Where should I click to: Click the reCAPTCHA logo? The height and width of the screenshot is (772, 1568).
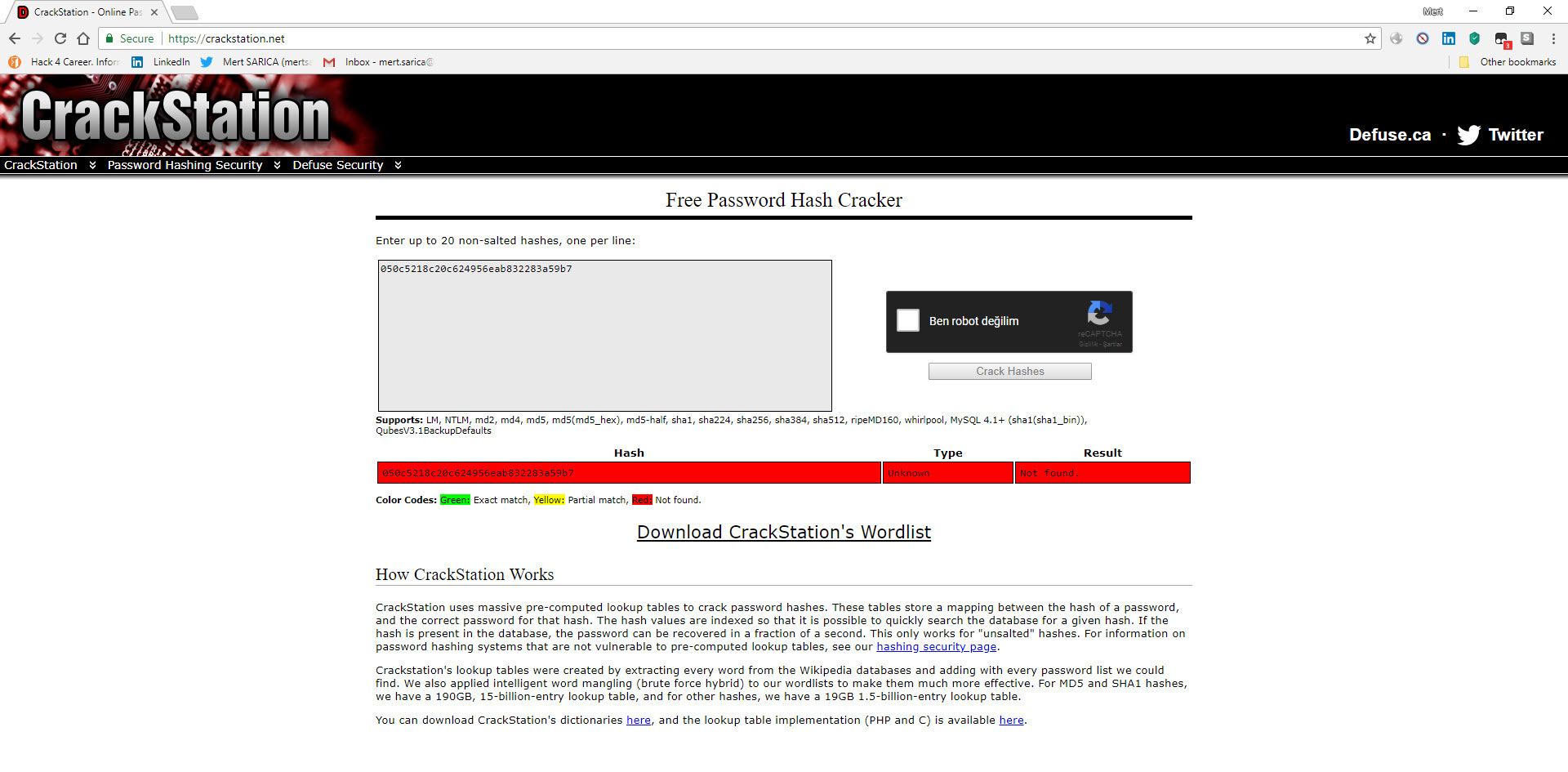click(x=1099, y=312)
